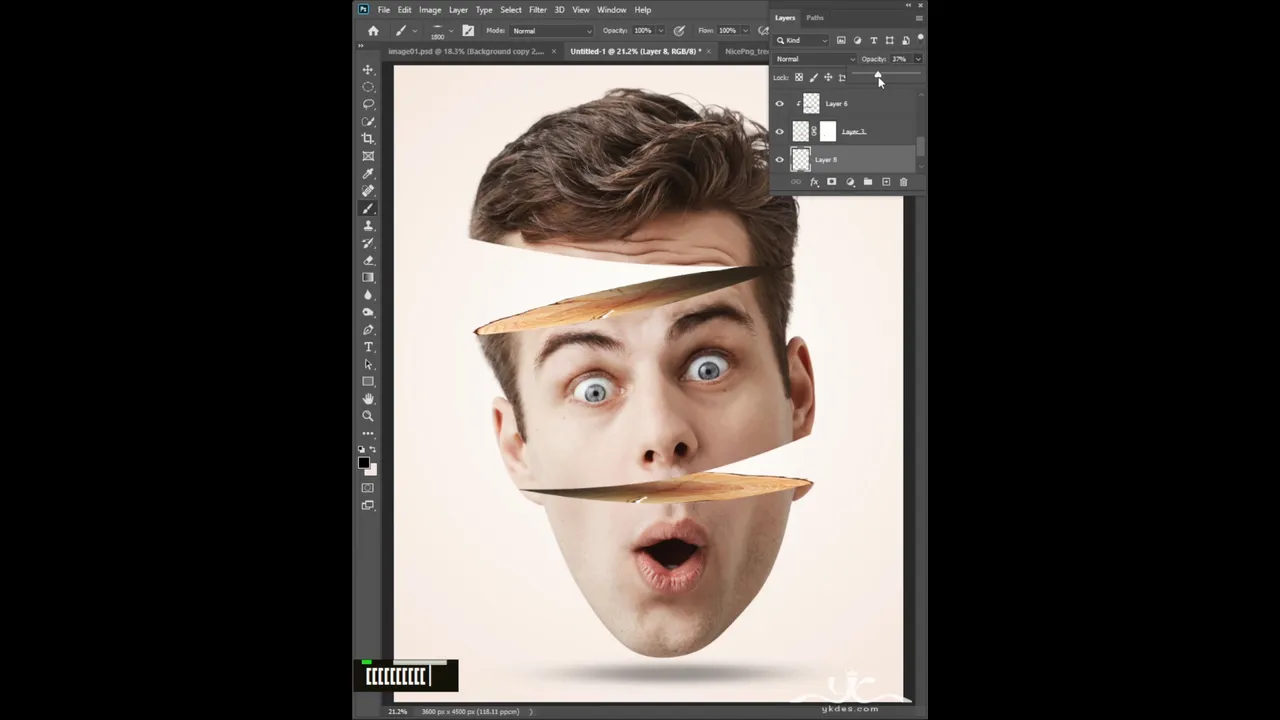This screenshot has height=720, width=1280.
Task: Click the Home button in options bar
Action: (373, 31)
